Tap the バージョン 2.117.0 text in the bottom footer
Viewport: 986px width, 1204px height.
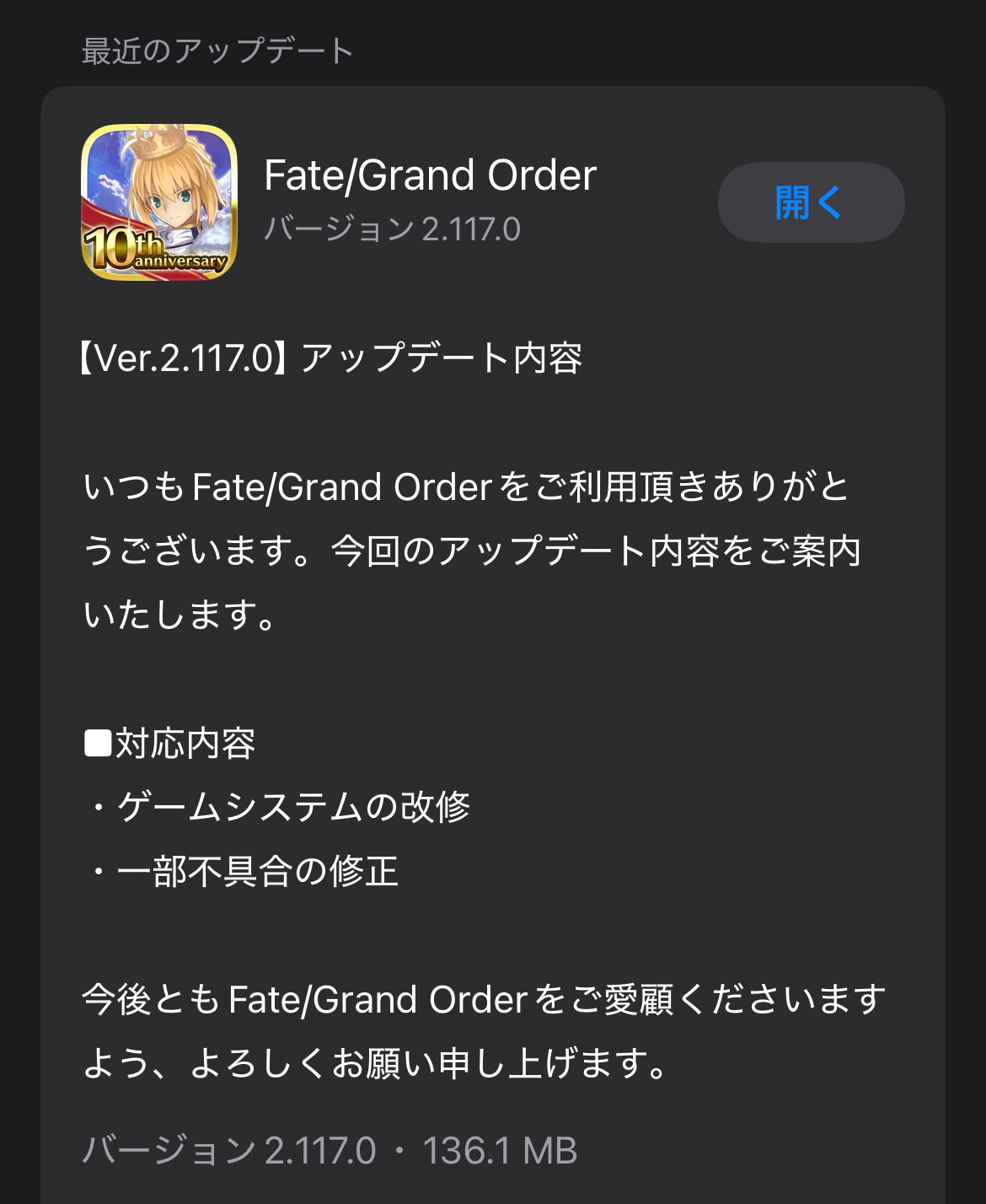pyautogui.click(x=228, y=1151)
